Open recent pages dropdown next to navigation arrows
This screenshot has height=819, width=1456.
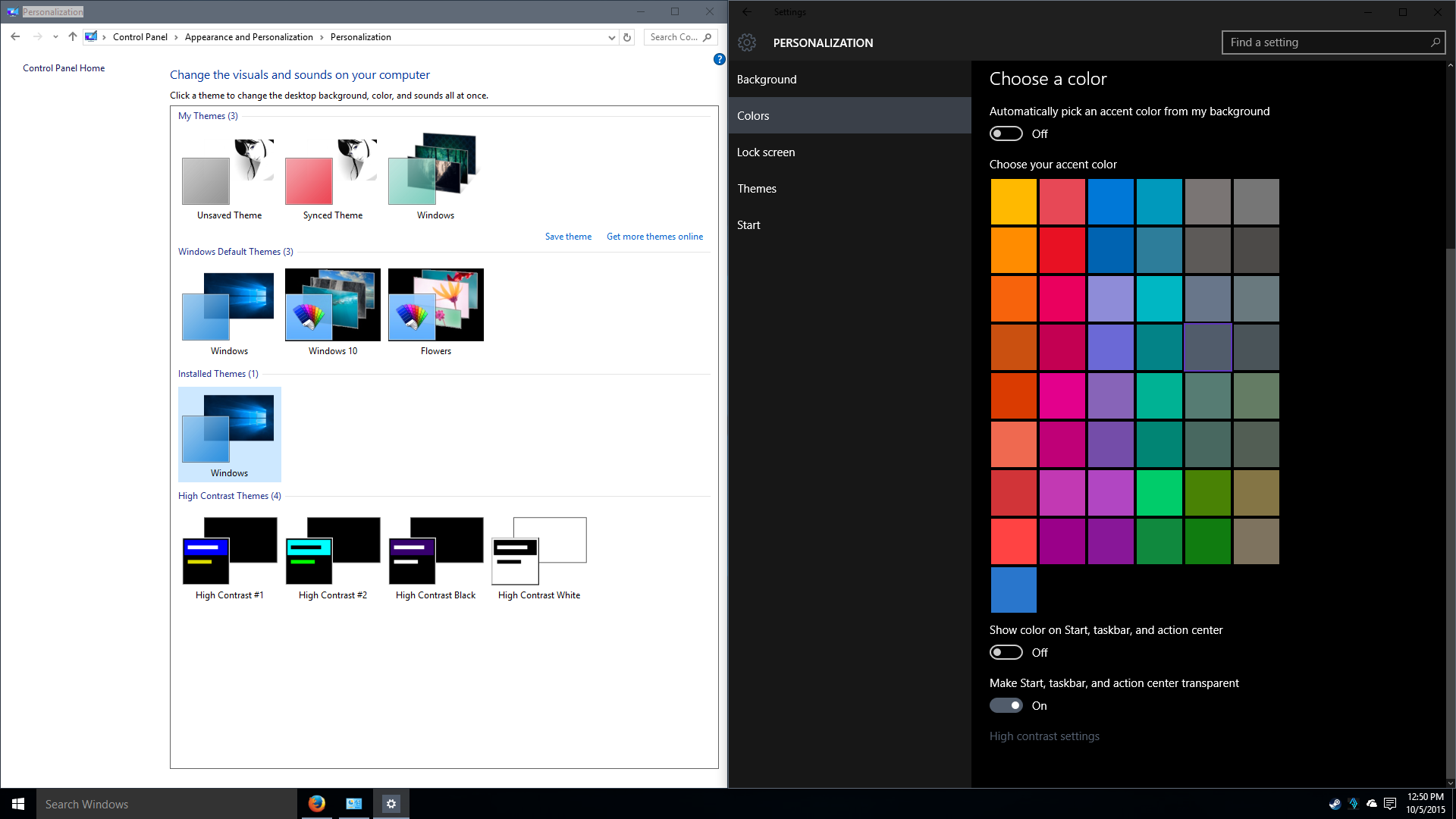(54, 36)
